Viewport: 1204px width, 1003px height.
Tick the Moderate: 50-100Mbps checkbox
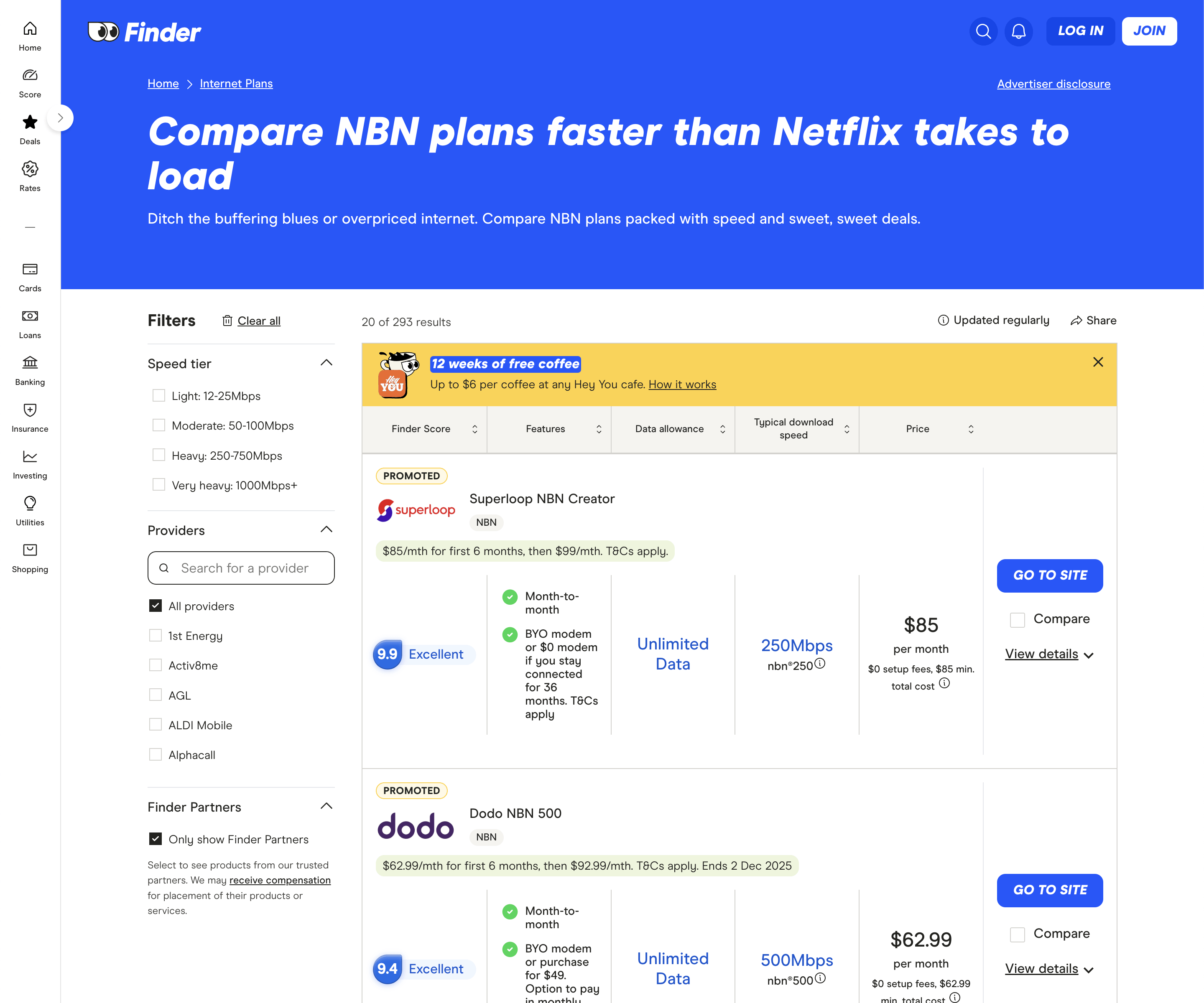coord(159,425)
